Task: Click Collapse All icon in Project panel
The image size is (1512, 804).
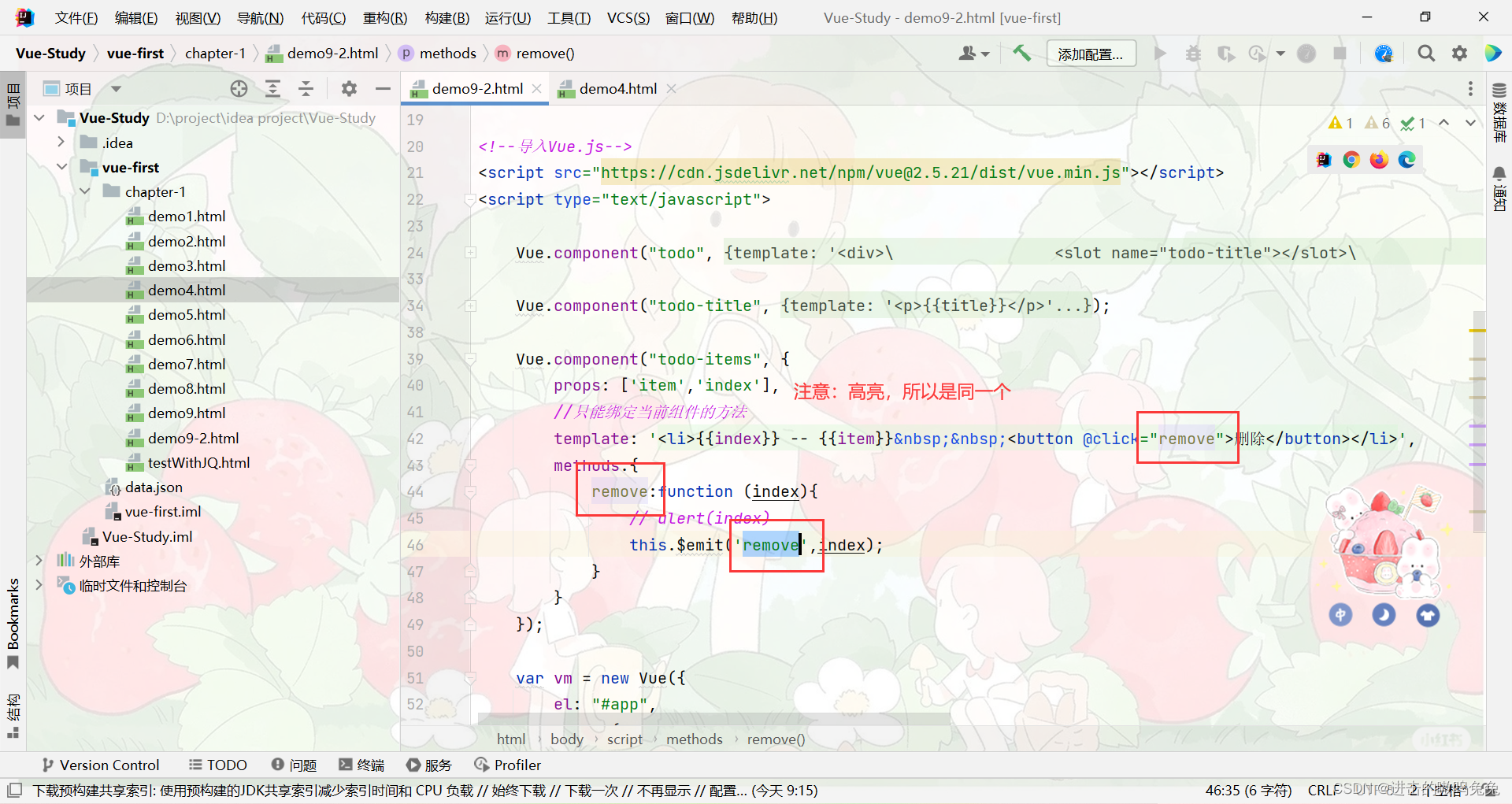Action: (x=306, y=89)
